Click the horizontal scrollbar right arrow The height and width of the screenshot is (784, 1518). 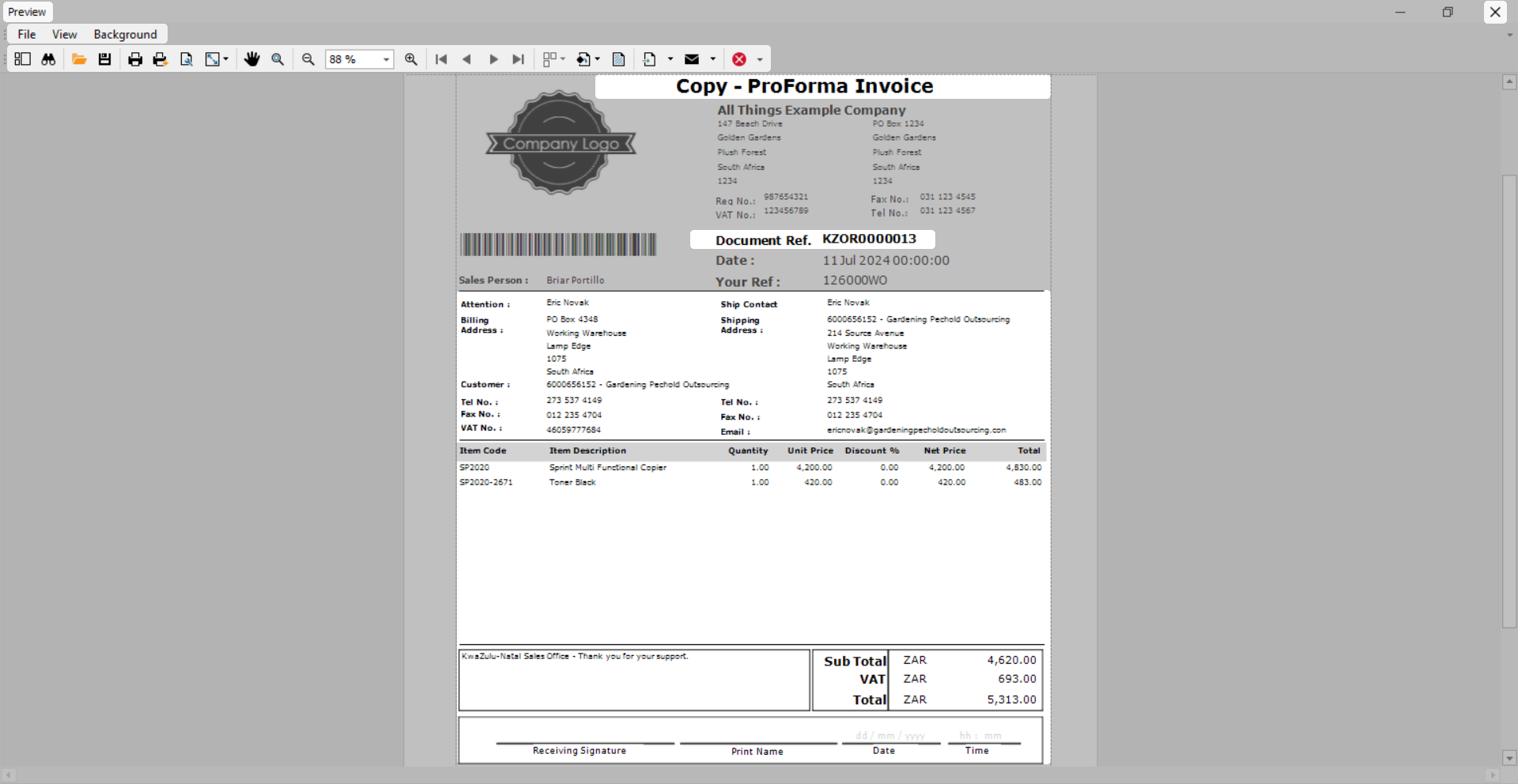click(1493, 775)
